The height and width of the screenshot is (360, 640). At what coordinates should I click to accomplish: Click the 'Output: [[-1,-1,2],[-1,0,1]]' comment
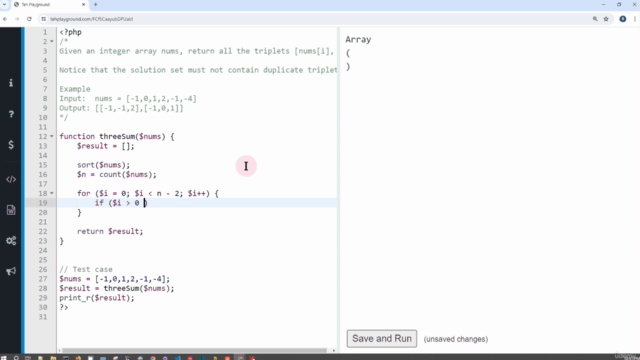click(121, 108)
